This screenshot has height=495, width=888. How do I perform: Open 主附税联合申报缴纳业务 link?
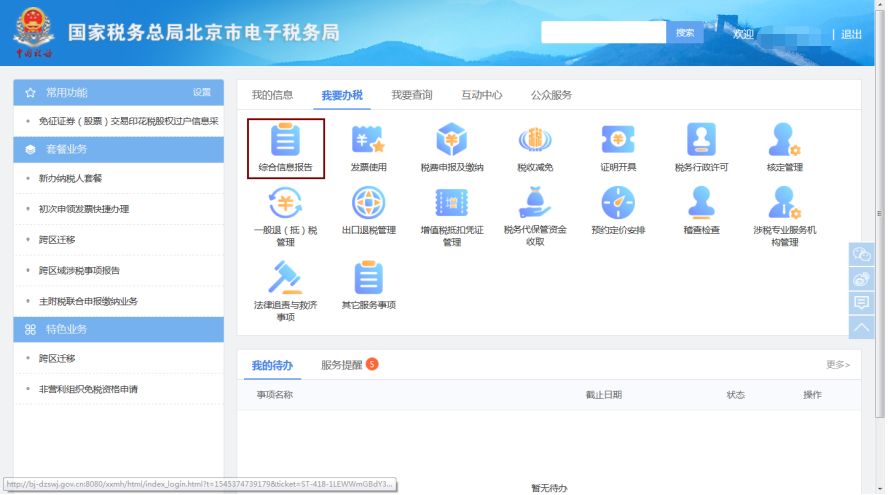(88, 301)
